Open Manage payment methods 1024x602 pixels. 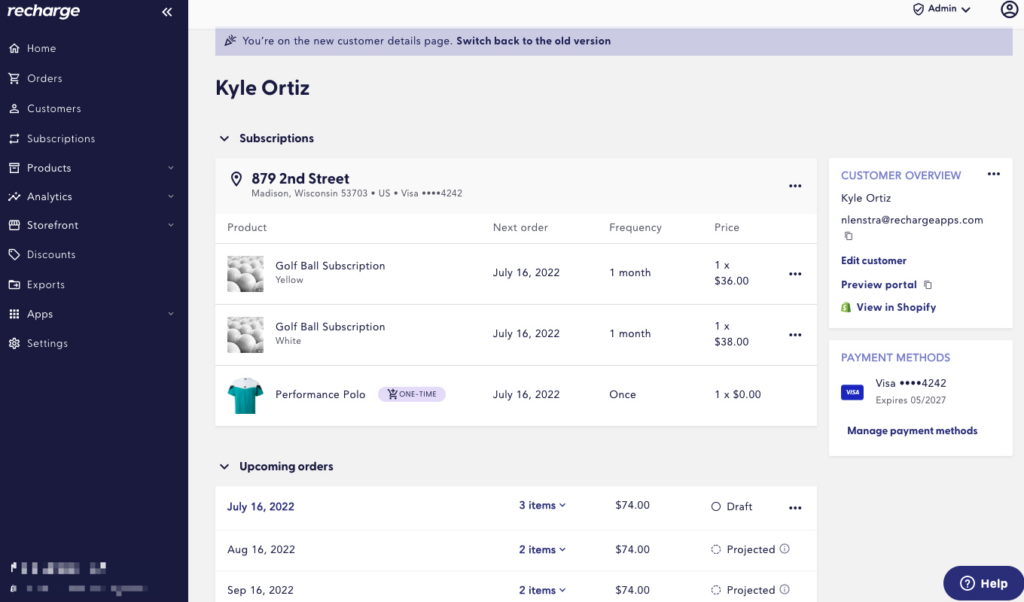click(912, 430)
